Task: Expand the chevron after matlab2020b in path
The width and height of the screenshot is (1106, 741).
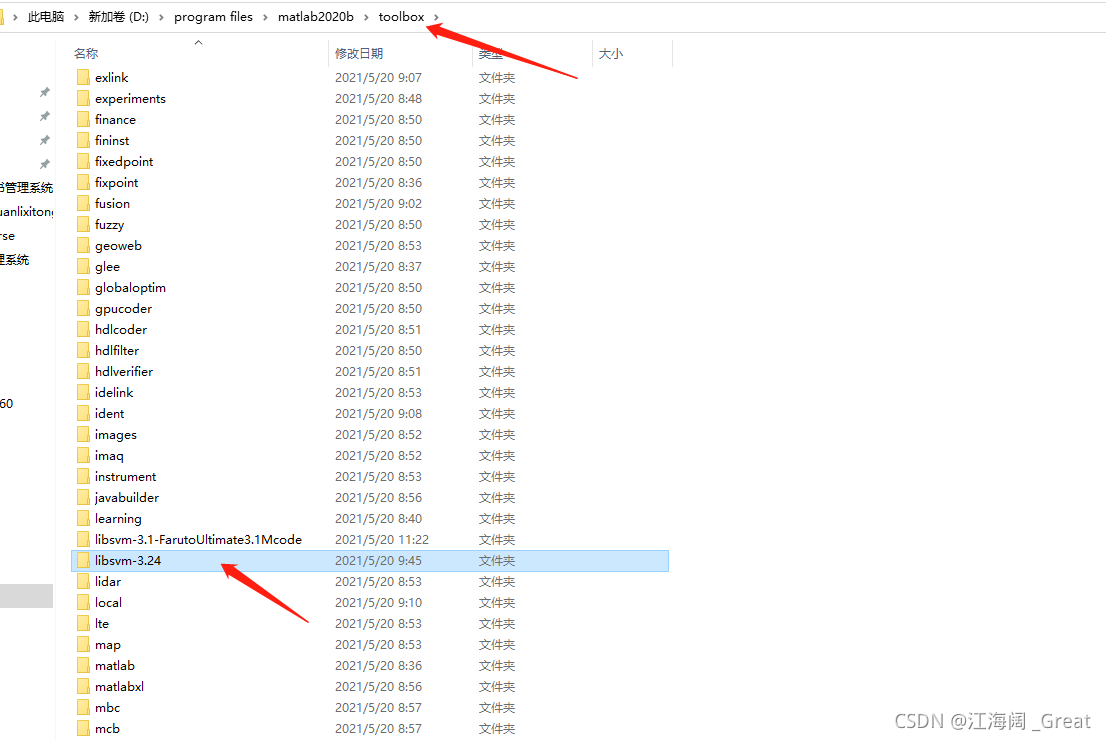Action: click(x=366, y=17)
